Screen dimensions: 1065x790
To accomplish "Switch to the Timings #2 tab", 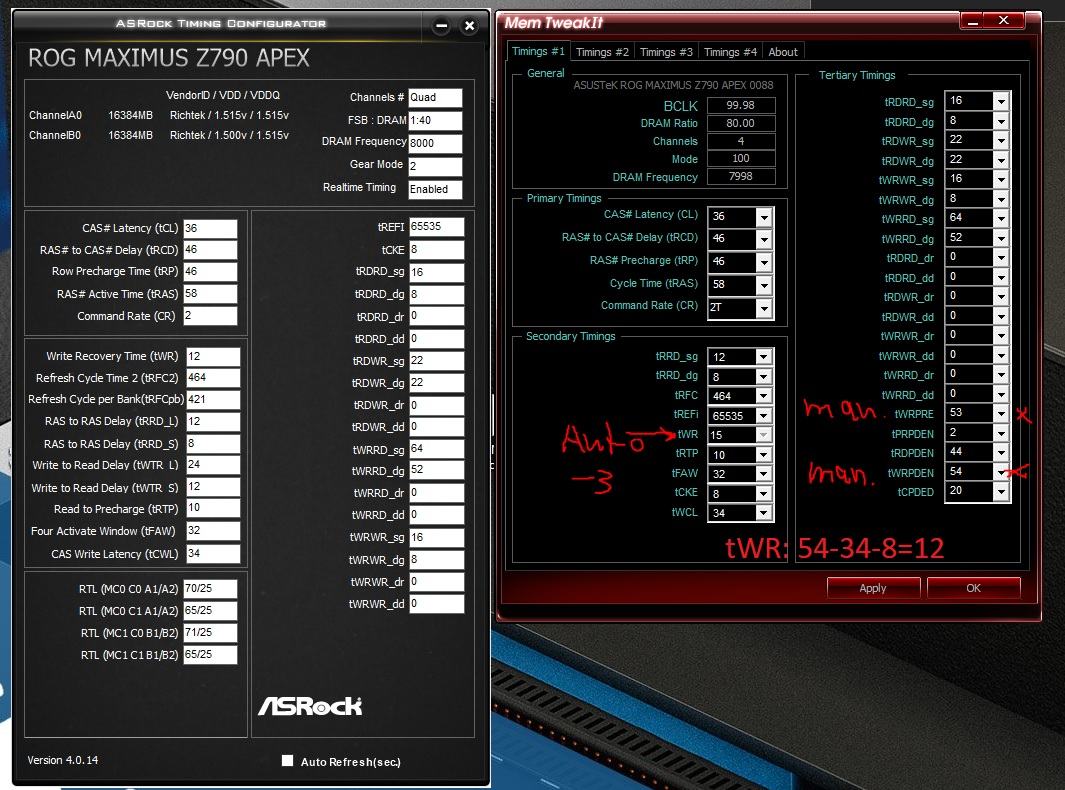I will pyautogui.click(x=602, y=52).
